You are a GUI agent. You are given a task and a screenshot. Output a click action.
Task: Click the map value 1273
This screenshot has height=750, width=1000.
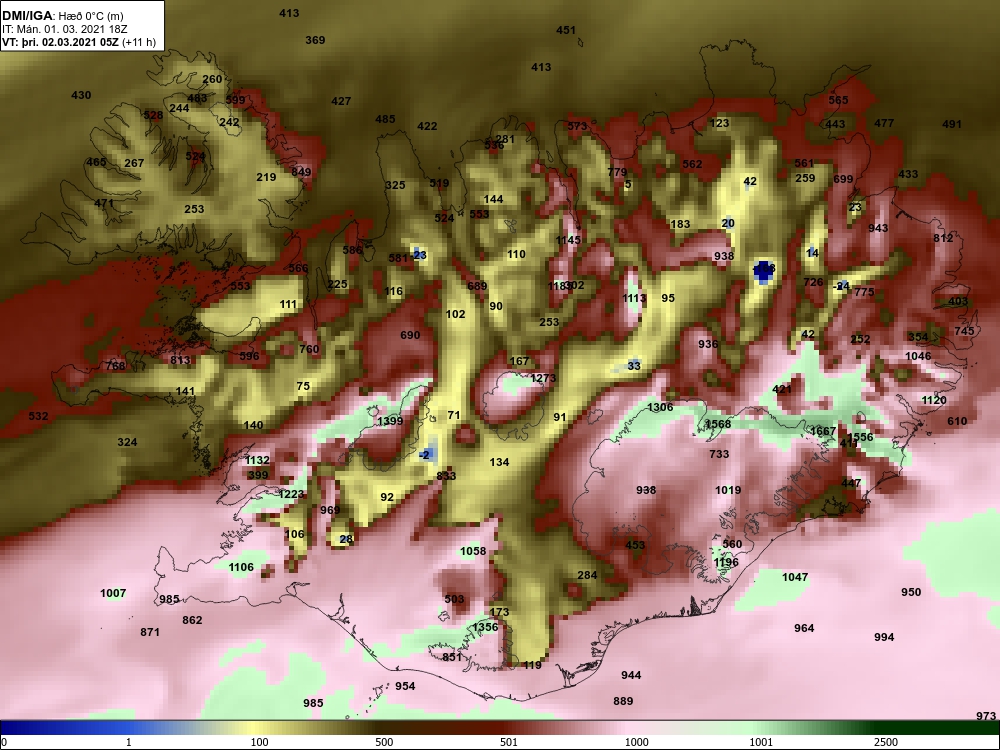tap(543, 378)
